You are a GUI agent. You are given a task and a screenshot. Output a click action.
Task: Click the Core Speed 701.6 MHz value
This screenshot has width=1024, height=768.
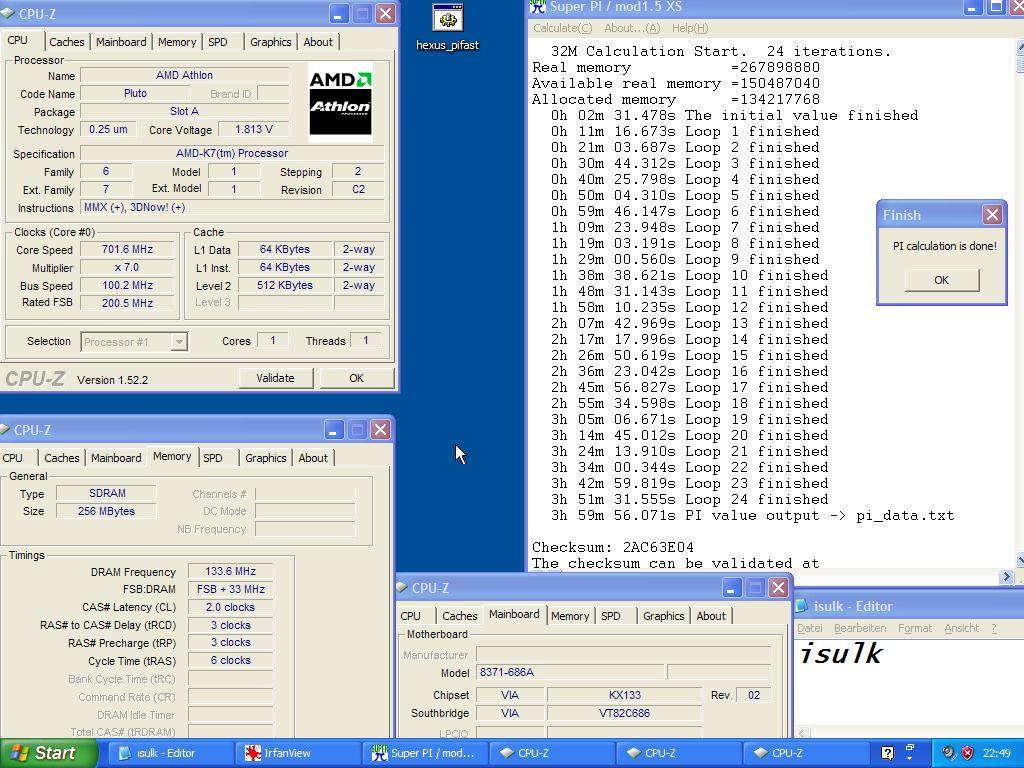coord(127,249)
